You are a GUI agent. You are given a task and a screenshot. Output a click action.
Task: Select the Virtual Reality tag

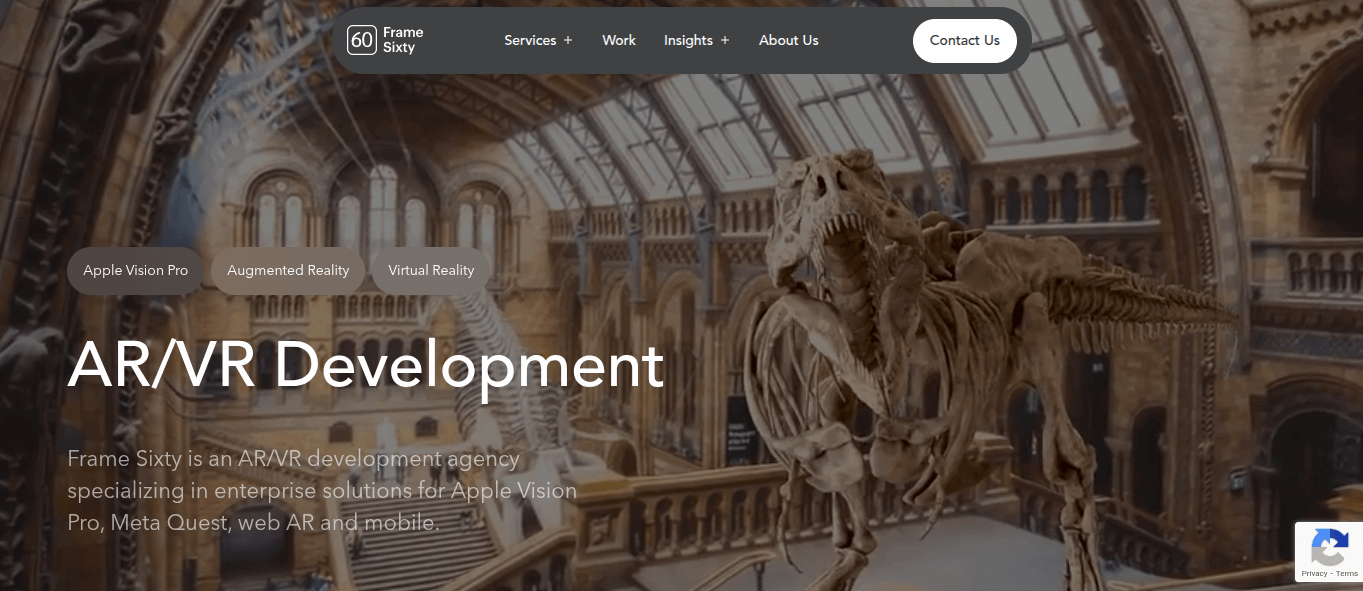point(431,270)
